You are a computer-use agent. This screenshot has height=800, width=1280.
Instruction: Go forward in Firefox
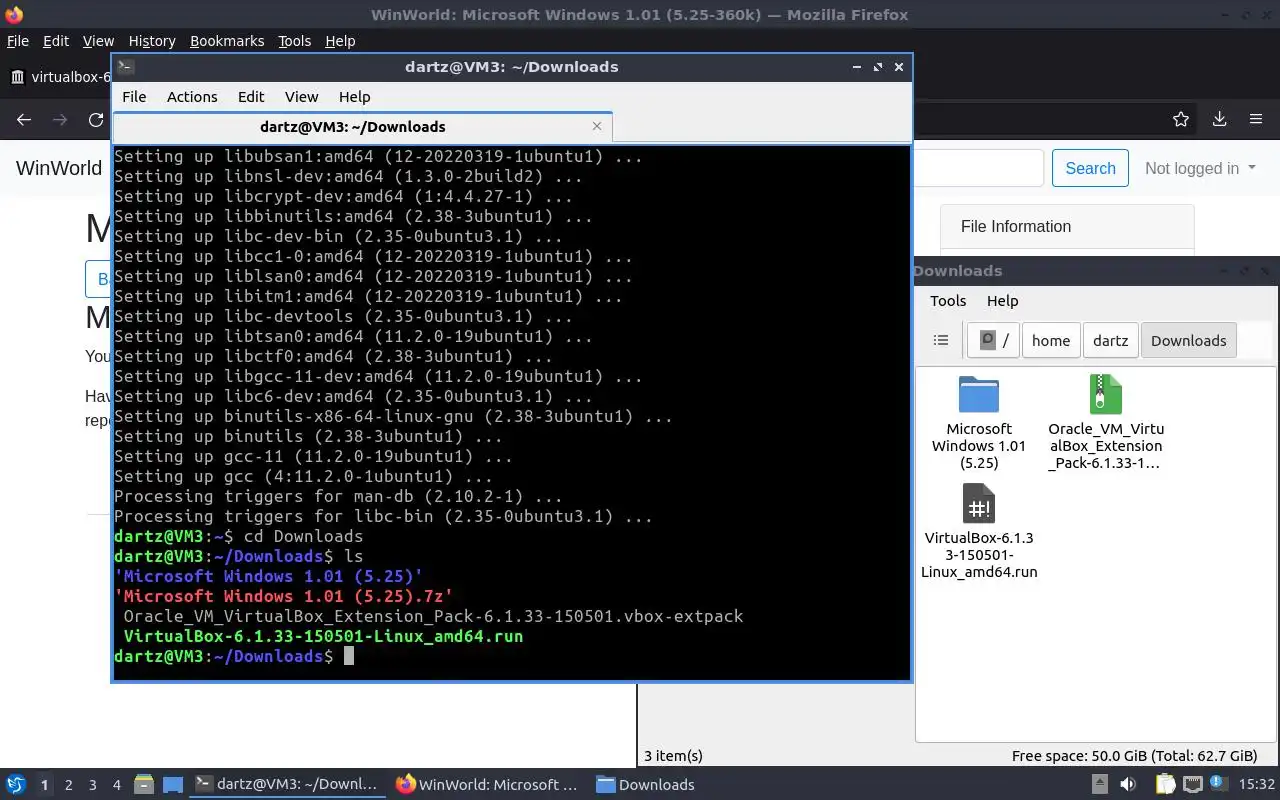point(60,120)
